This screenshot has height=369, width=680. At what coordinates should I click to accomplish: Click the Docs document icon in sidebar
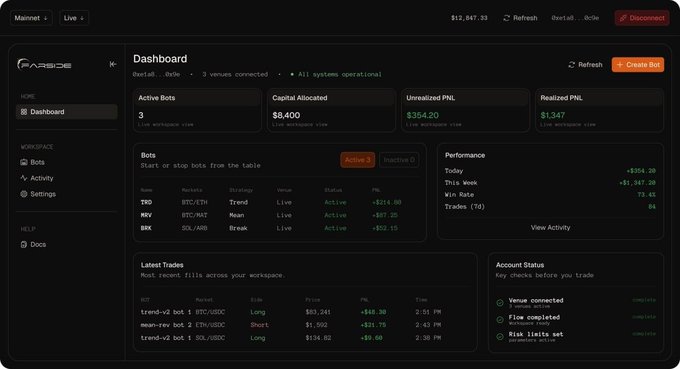24,245
